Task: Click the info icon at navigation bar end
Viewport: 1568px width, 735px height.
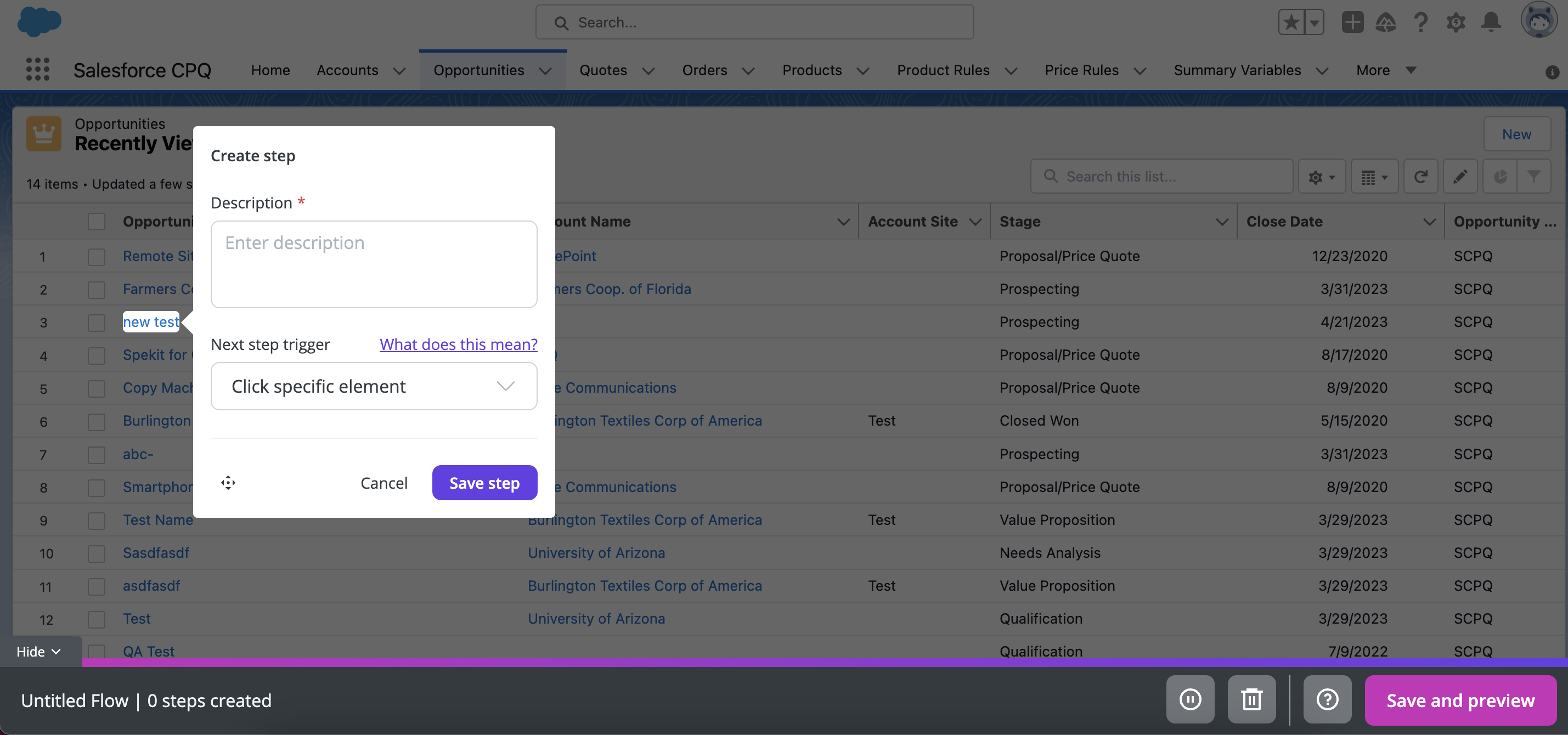Action: pos(1552,72)
